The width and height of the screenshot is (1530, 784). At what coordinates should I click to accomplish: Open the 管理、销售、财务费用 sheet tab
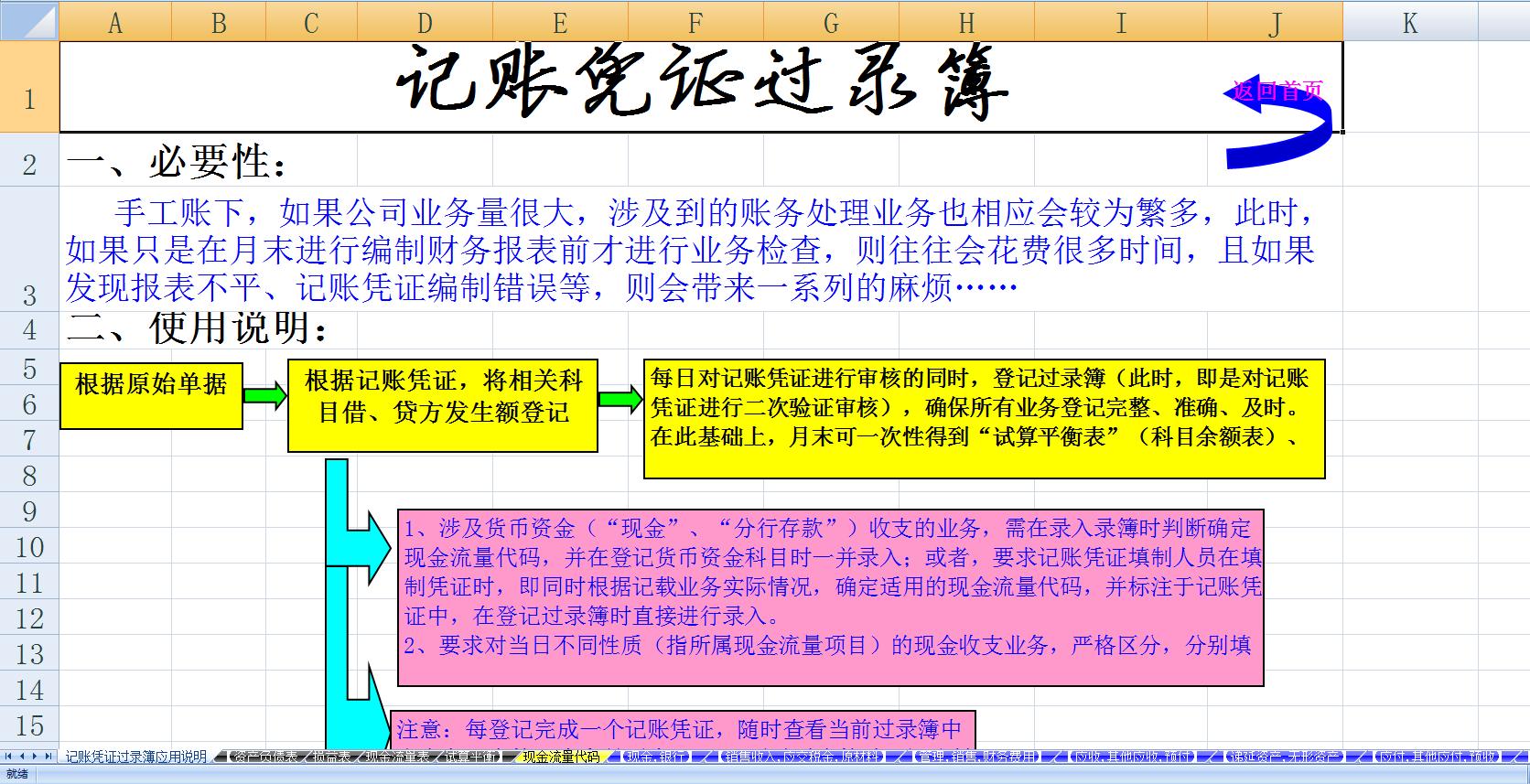976,757
